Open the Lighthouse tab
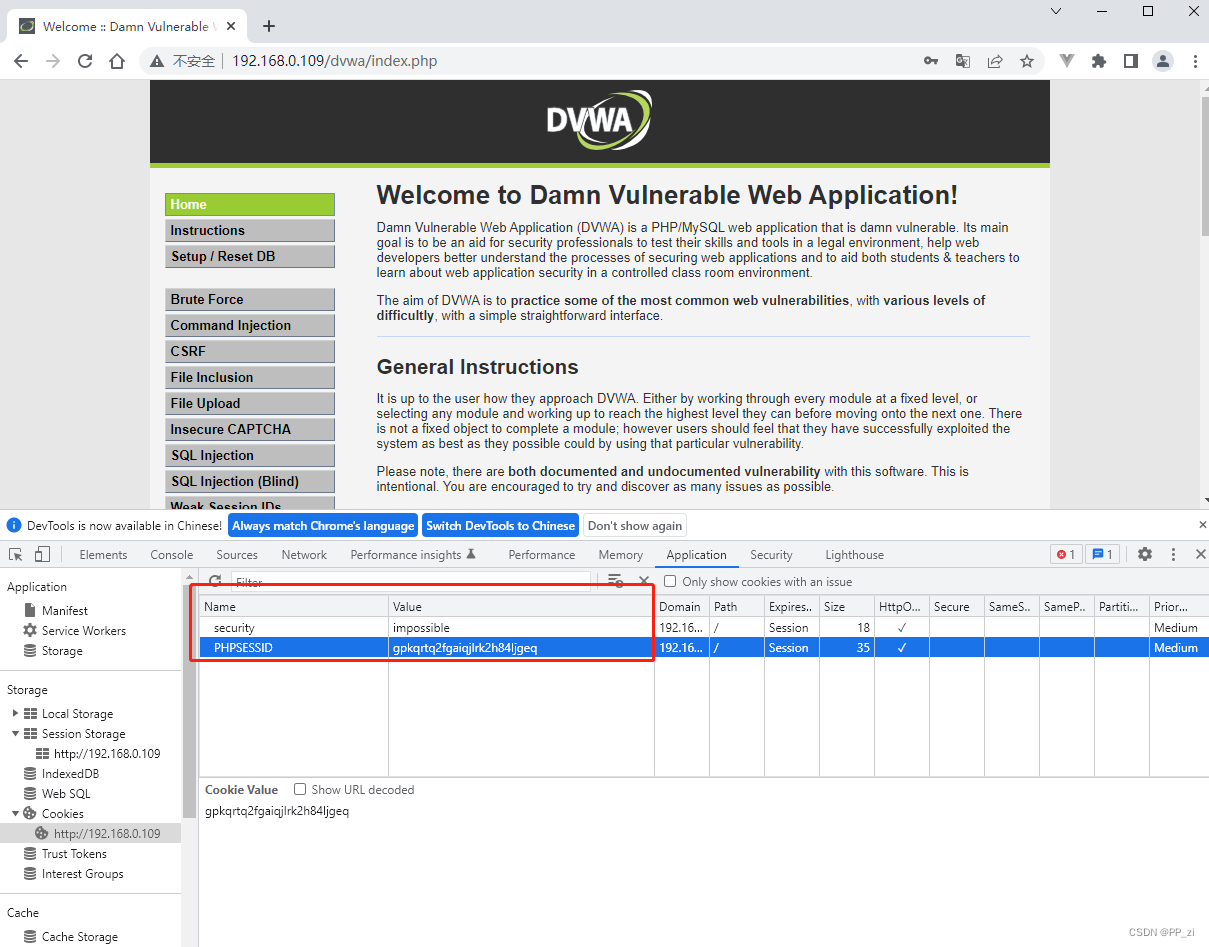The image size is (1209, 947). pyautogui.click(x=855, y=555)
